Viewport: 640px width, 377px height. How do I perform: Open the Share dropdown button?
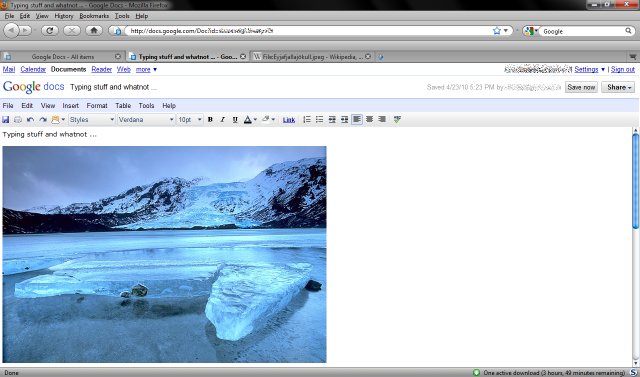coord(618,87)
